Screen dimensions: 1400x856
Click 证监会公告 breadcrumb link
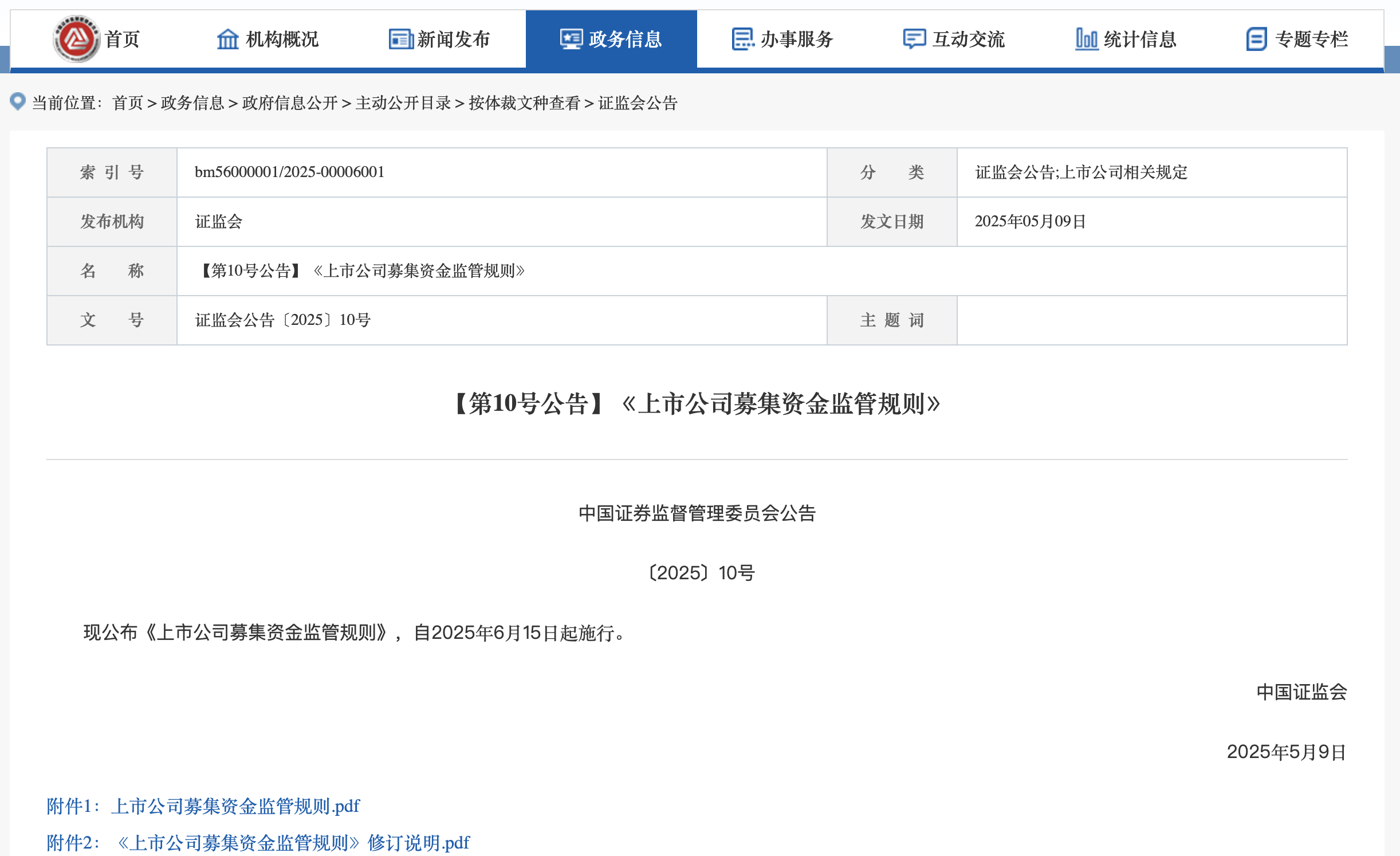(638, 103)
